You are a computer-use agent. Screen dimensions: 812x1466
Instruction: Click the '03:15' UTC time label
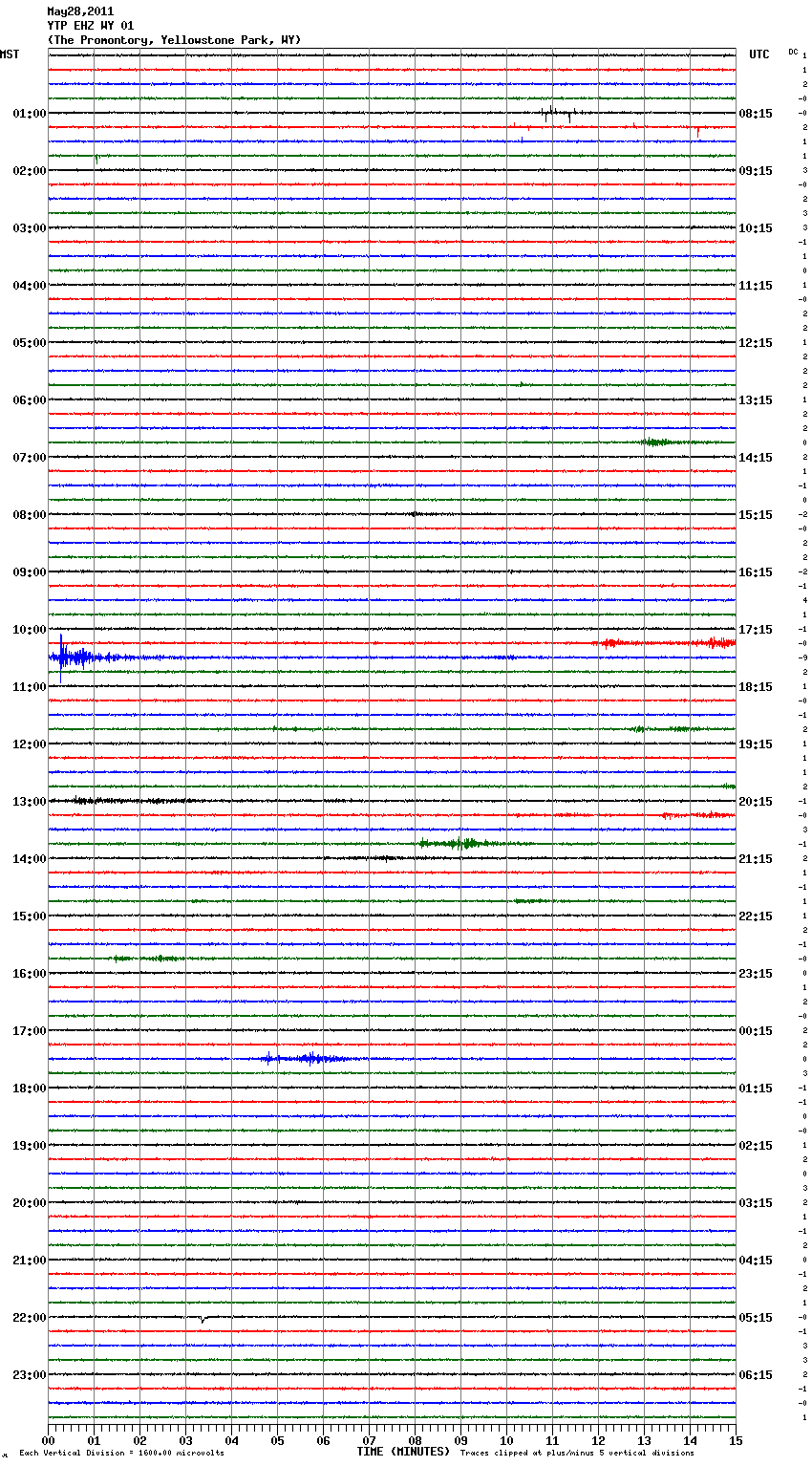tap(756, 1203)
